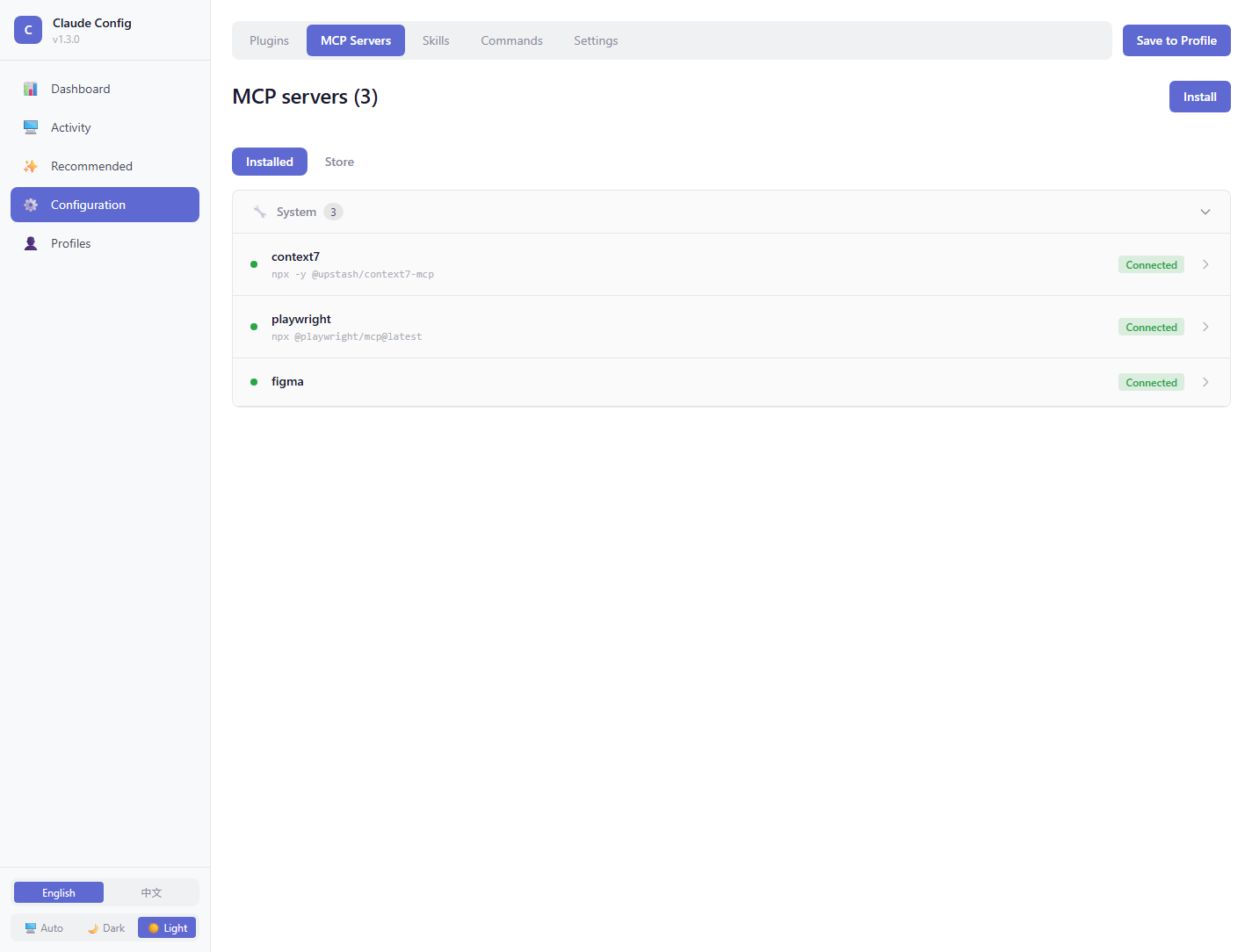Screen dimensions: 1252x952
Task: Expand playwright server details chevron
Action: [1205, 327]
